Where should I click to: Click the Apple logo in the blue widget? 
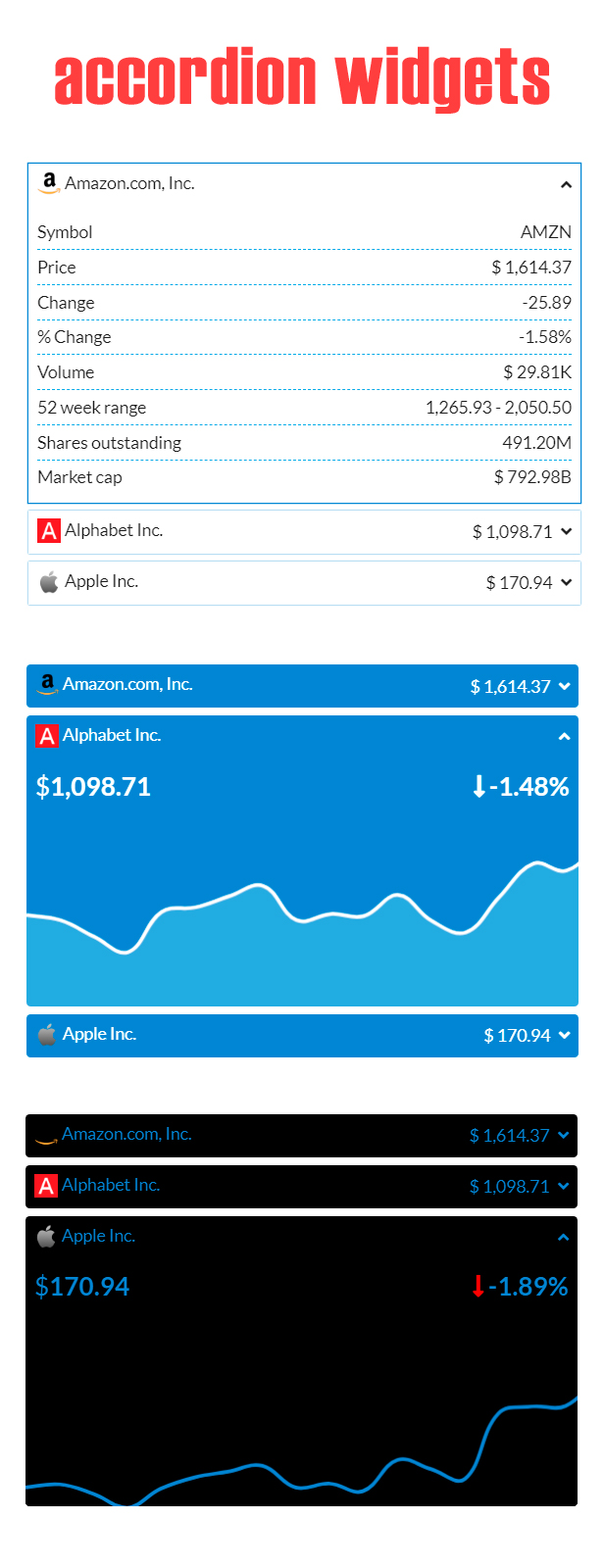coord(47,1035)
